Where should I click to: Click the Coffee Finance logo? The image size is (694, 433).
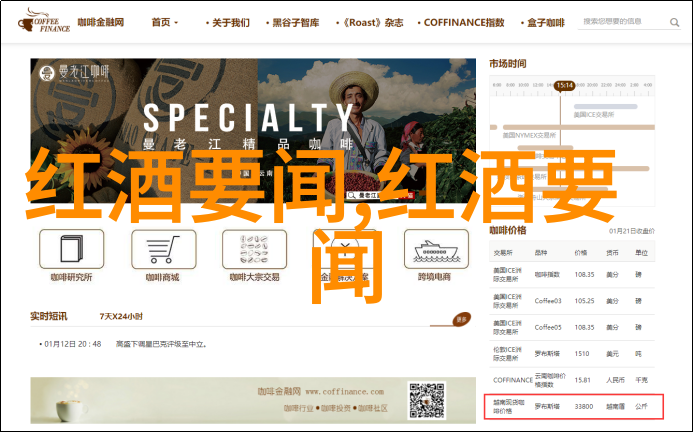pos(43,21)
